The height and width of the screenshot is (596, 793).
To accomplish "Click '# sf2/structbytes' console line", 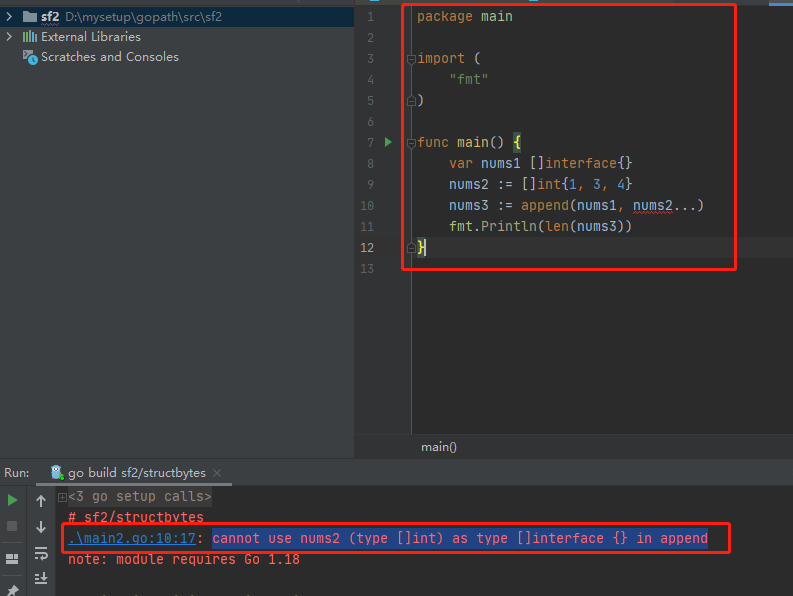I will click(136, 517).
